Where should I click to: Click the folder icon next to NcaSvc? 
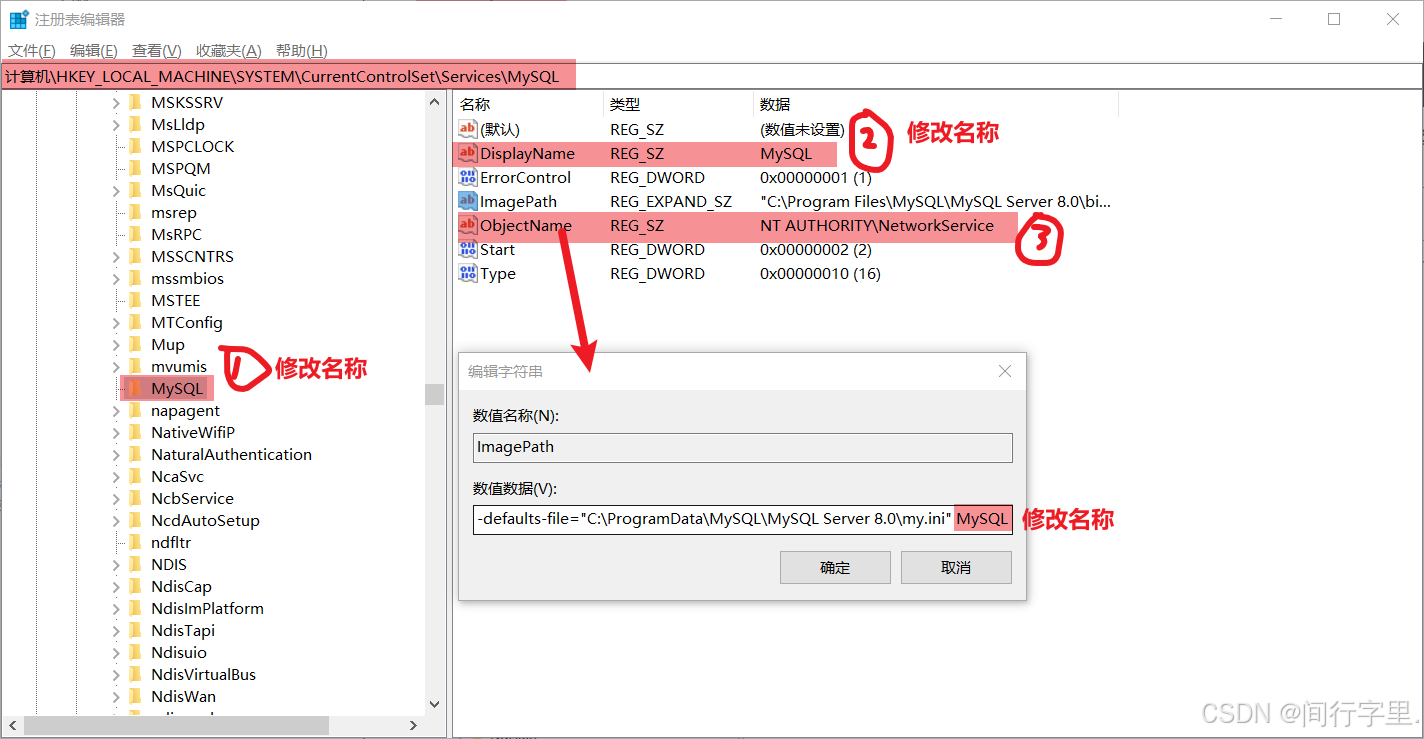point(136,476)
